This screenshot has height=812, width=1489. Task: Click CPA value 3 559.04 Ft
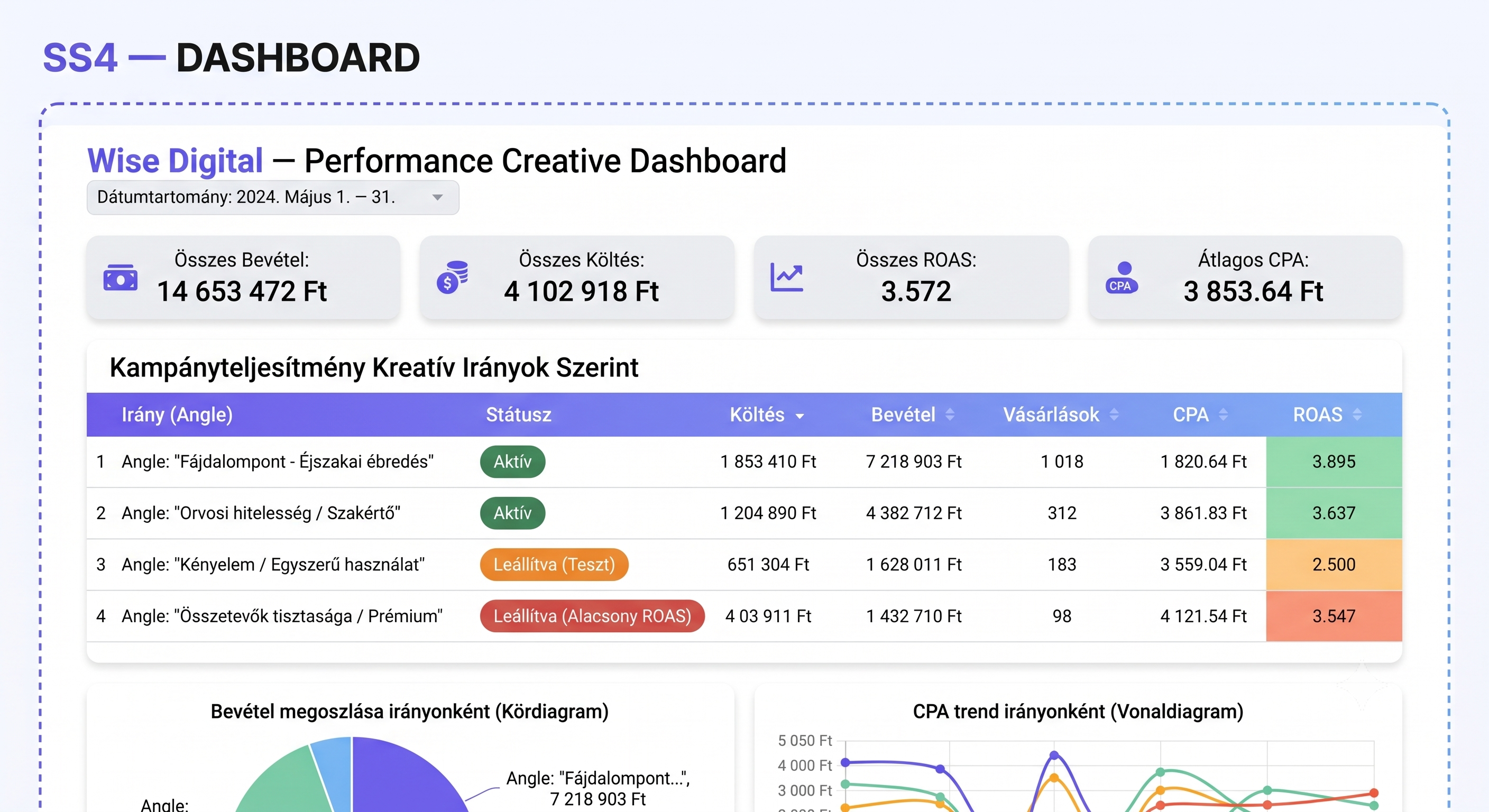[x=1203, y=565]
